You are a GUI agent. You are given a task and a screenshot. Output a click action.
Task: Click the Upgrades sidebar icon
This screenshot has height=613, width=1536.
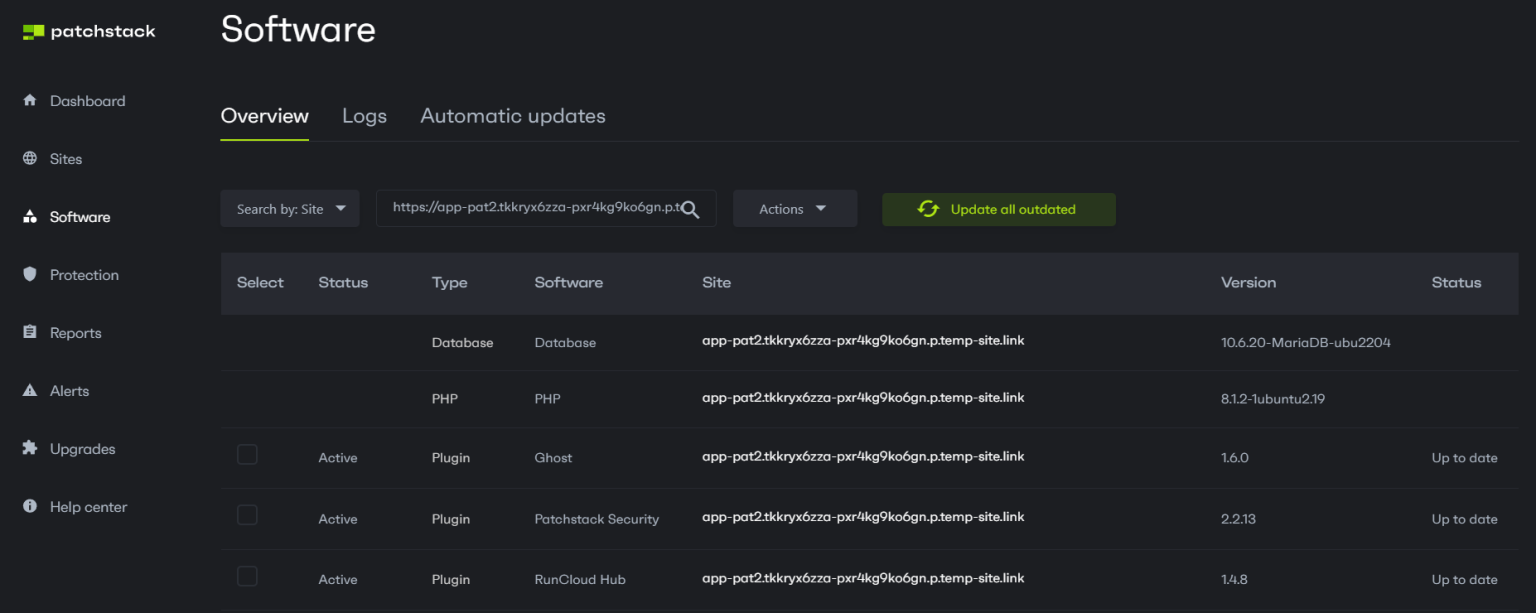tap(30, 448)
